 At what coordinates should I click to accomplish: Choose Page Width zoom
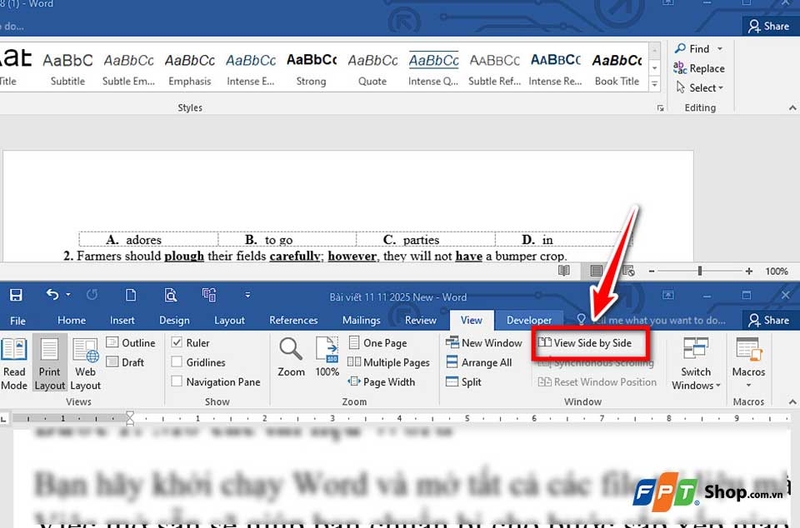tap(381, 381)
